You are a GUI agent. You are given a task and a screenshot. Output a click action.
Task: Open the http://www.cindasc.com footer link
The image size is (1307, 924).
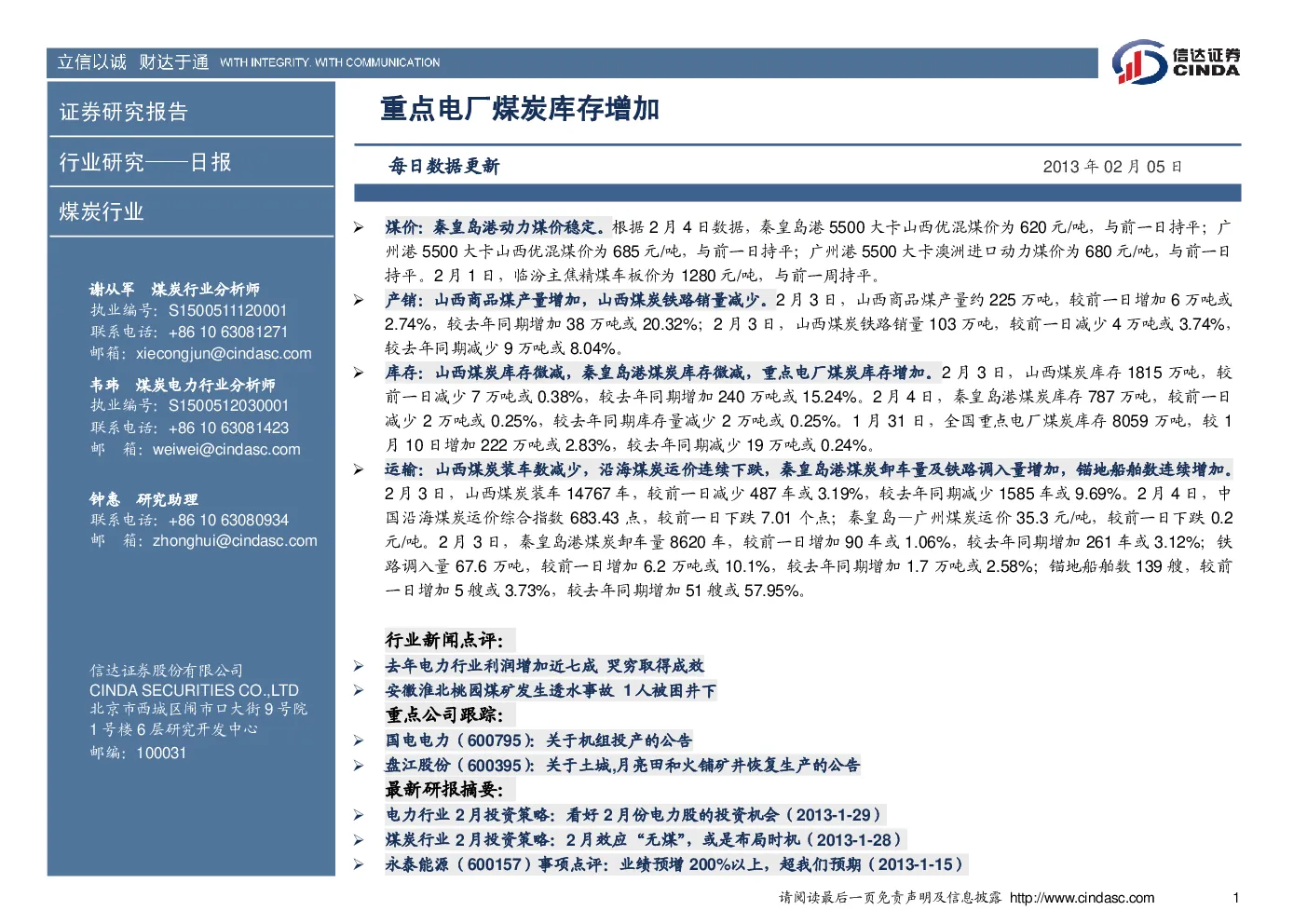(x=1082, y=898)
